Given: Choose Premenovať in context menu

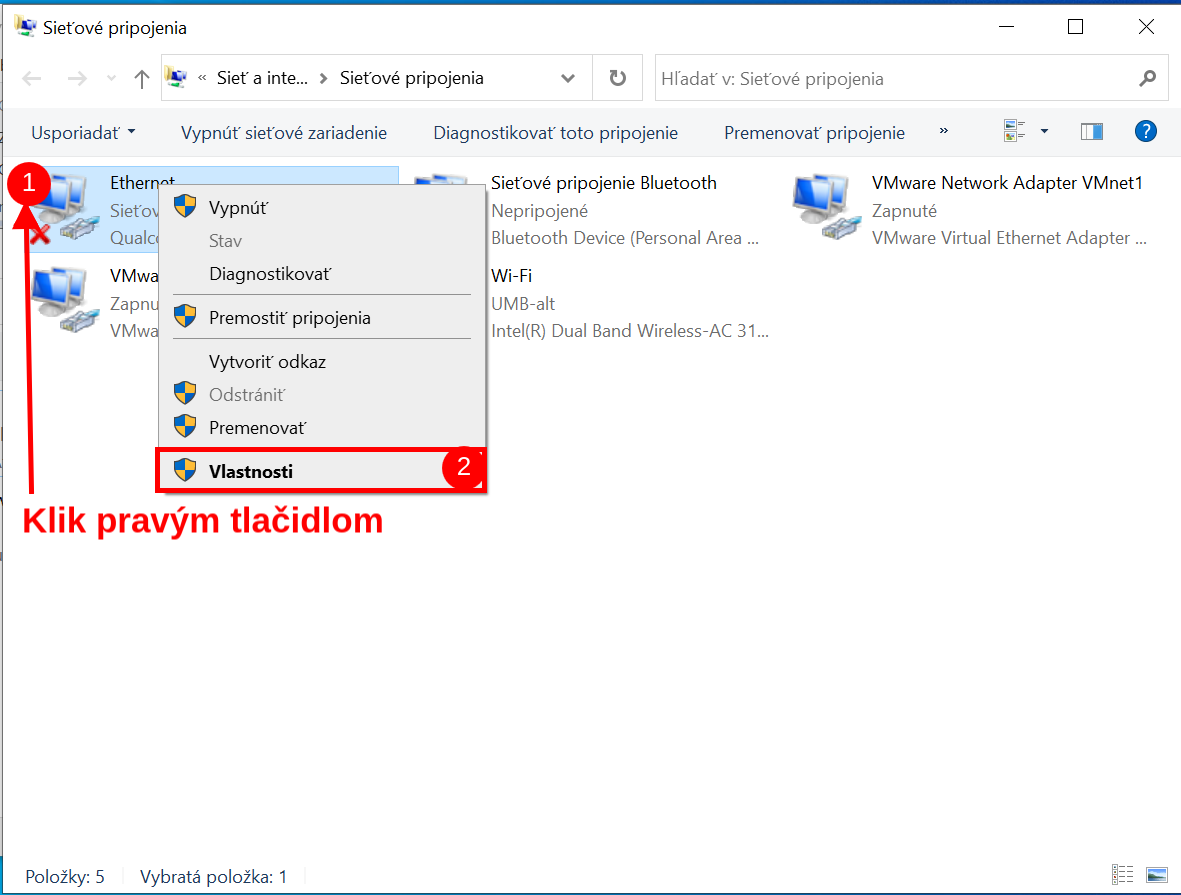Looking at the screenshot, I should [x=322, y=428].
